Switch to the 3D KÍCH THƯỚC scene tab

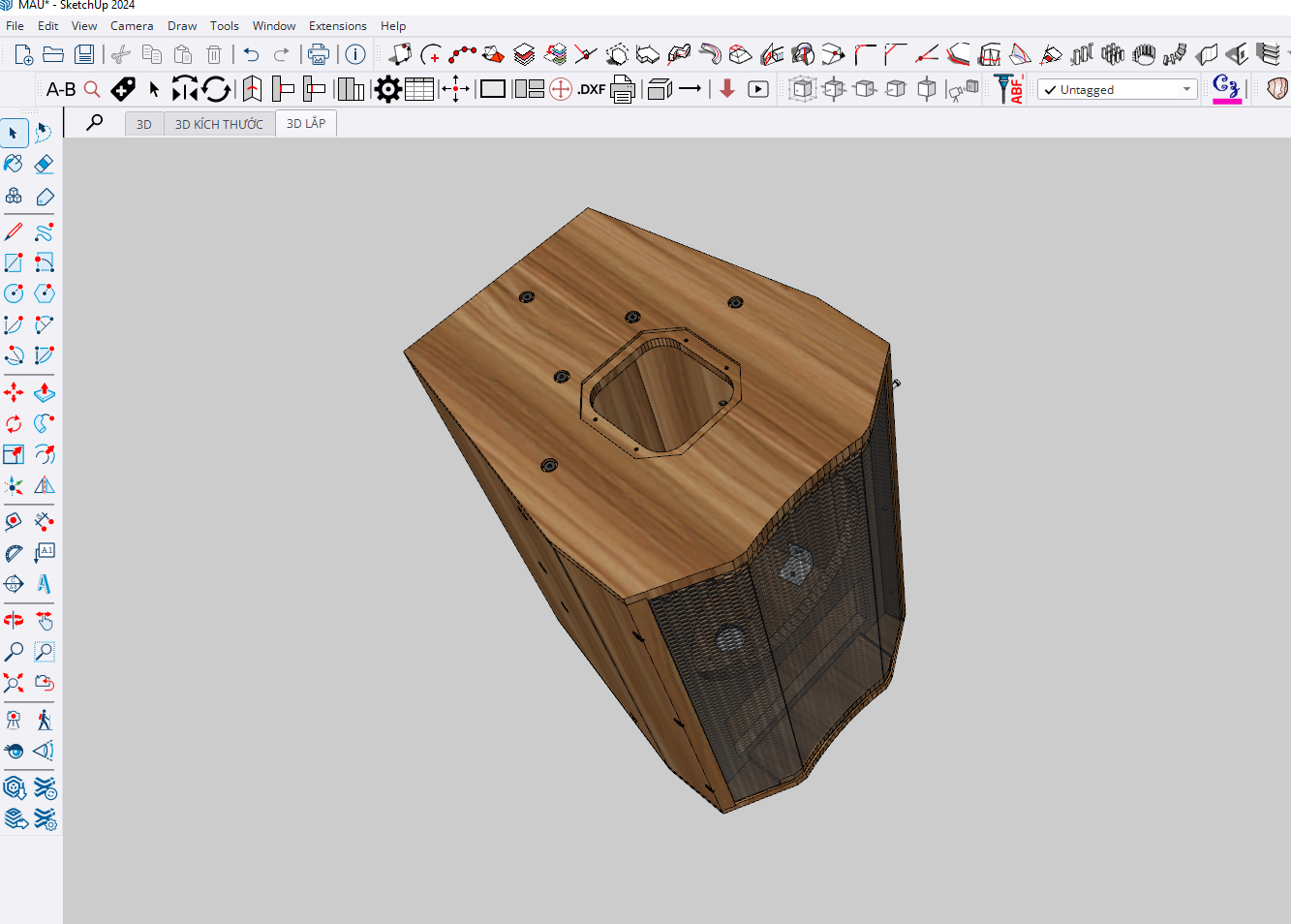tap(219, 124)
